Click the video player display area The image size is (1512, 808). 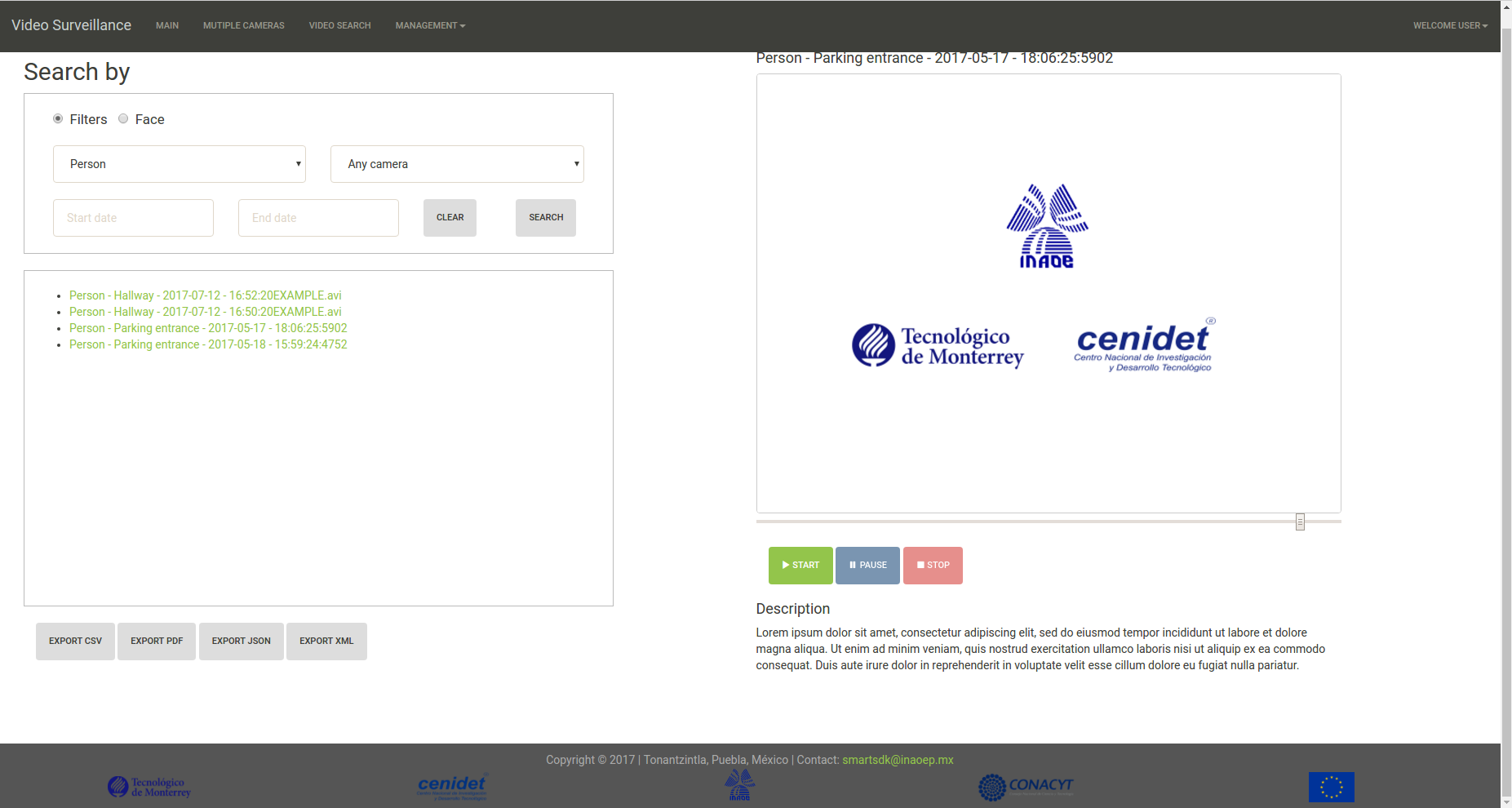[x=1049, y=294]
